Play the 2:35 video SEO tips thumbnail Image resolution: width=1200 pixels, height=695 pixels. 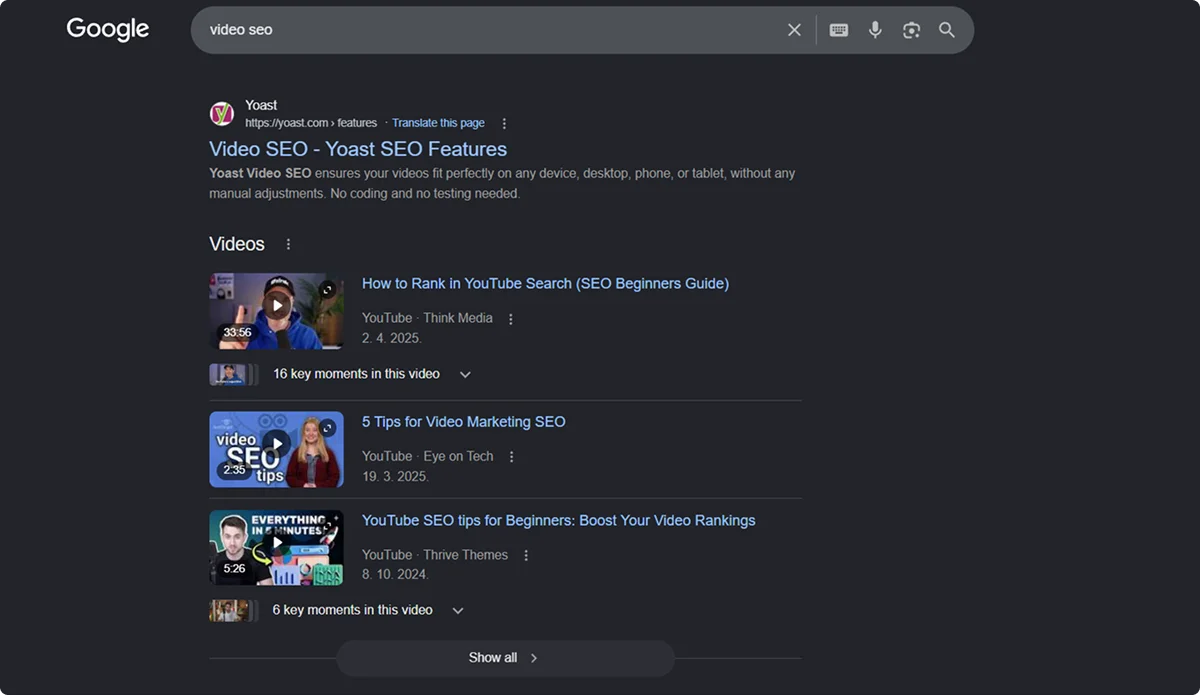click(x=276, y=449)
